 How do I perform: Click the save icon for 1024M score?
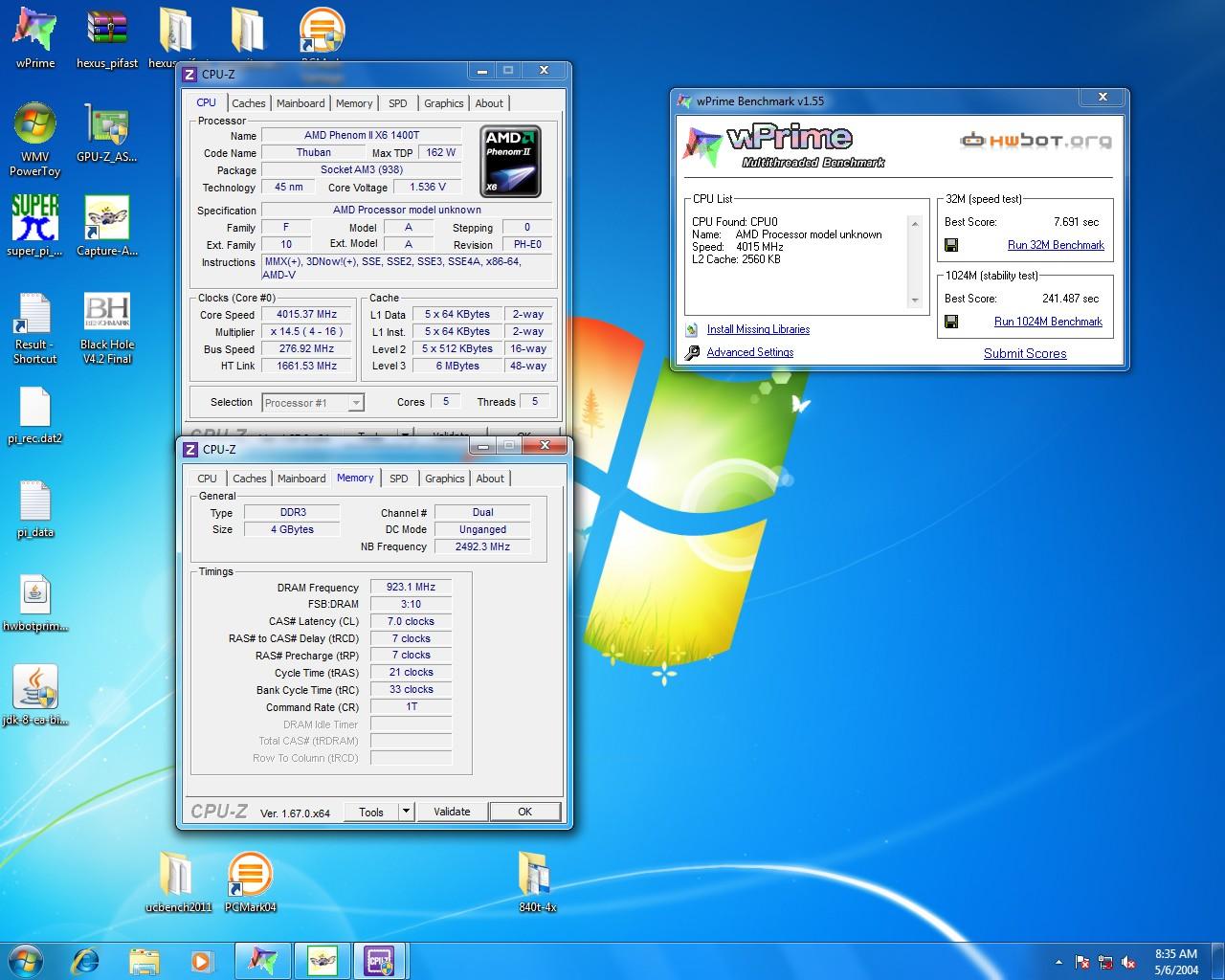(951, 322)
